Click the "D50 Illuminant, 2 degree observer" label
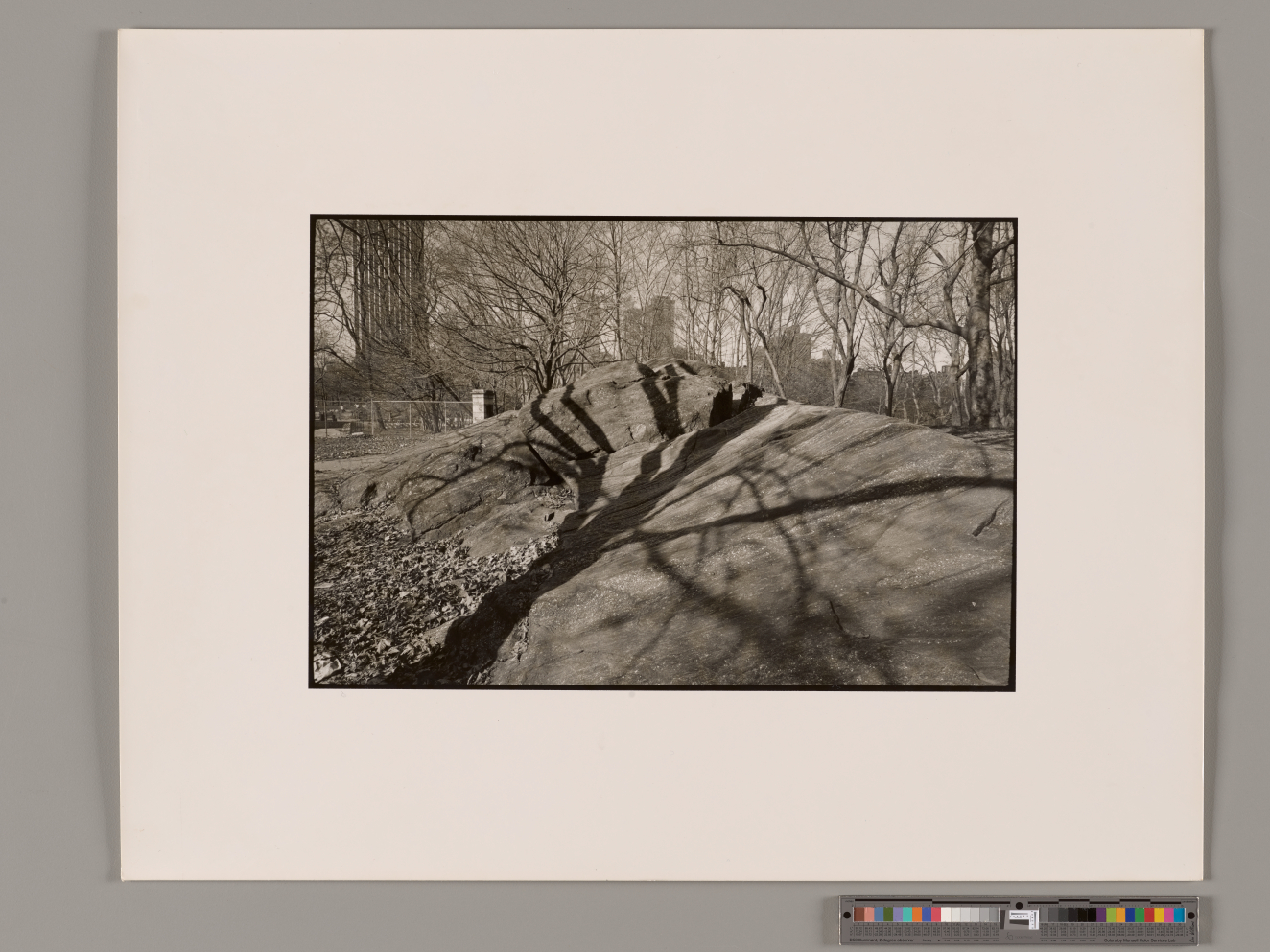 point(882,940)
